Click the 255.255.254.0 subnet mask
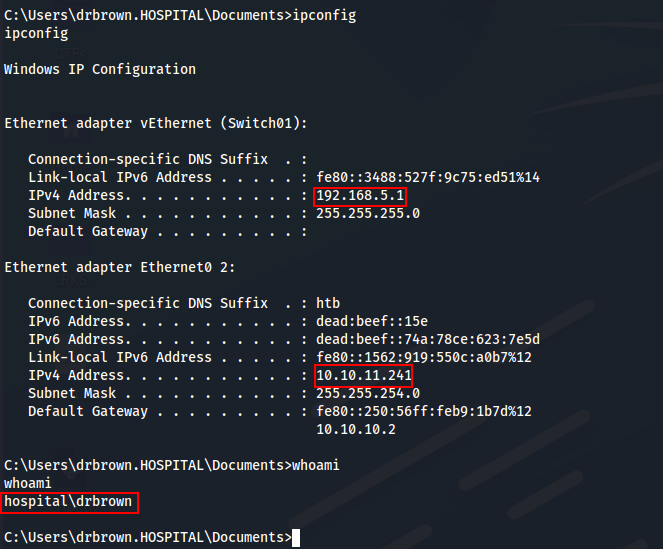 coord(368,393)
